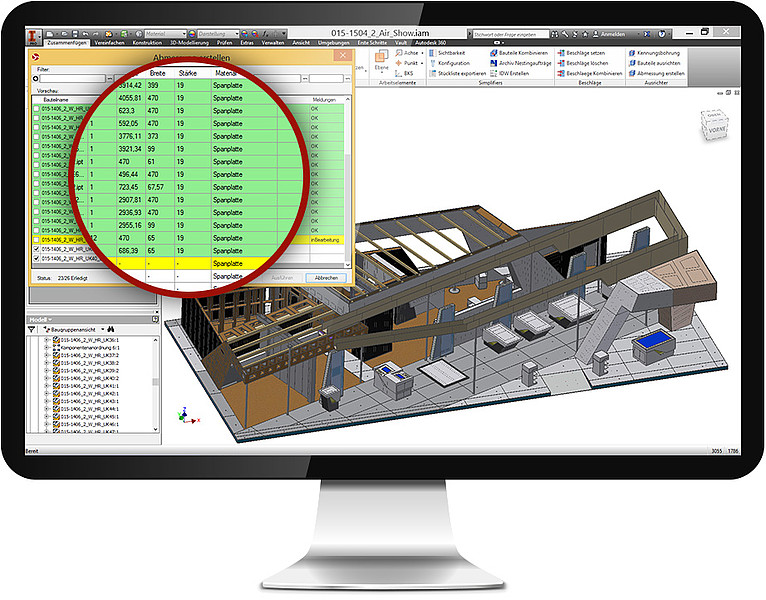Click the help question mark icon
Viewport: 766px width, 600px height.
662,34
